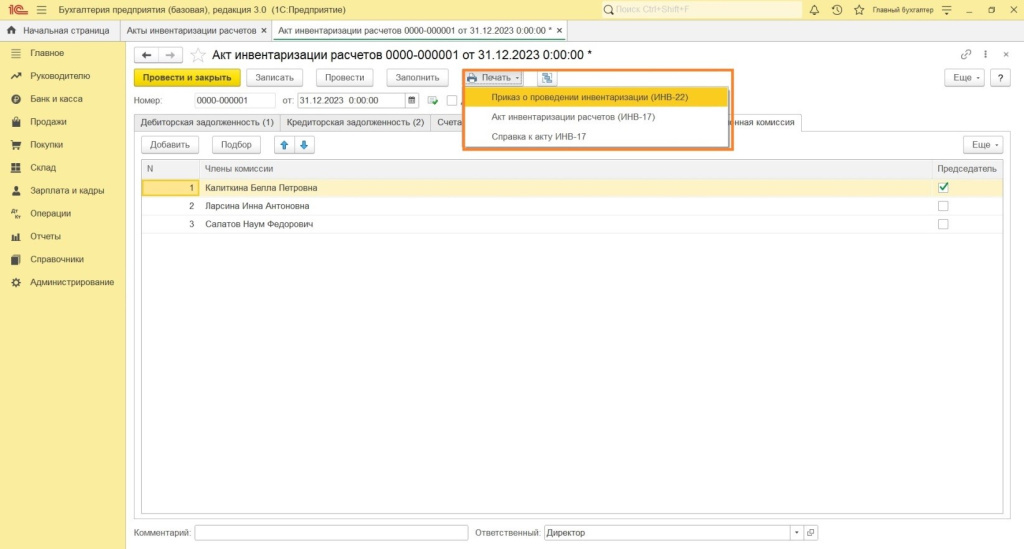Screen dimensions: 1024x549
Task: Check chairman box for Салатов Наум Федорович
Action: [x=942, y=225]
